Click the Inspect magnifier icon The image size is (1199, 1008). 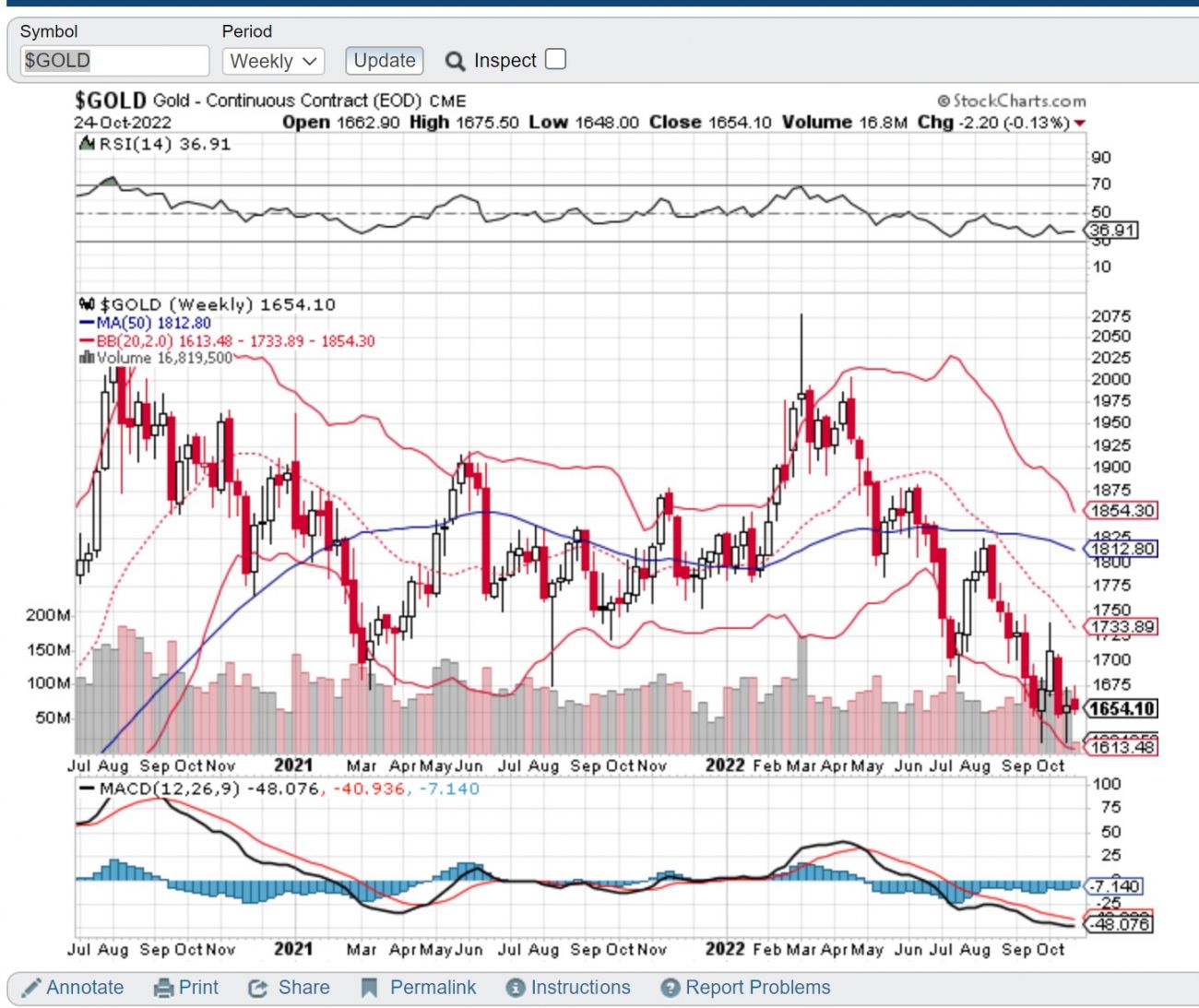(455, 61)
